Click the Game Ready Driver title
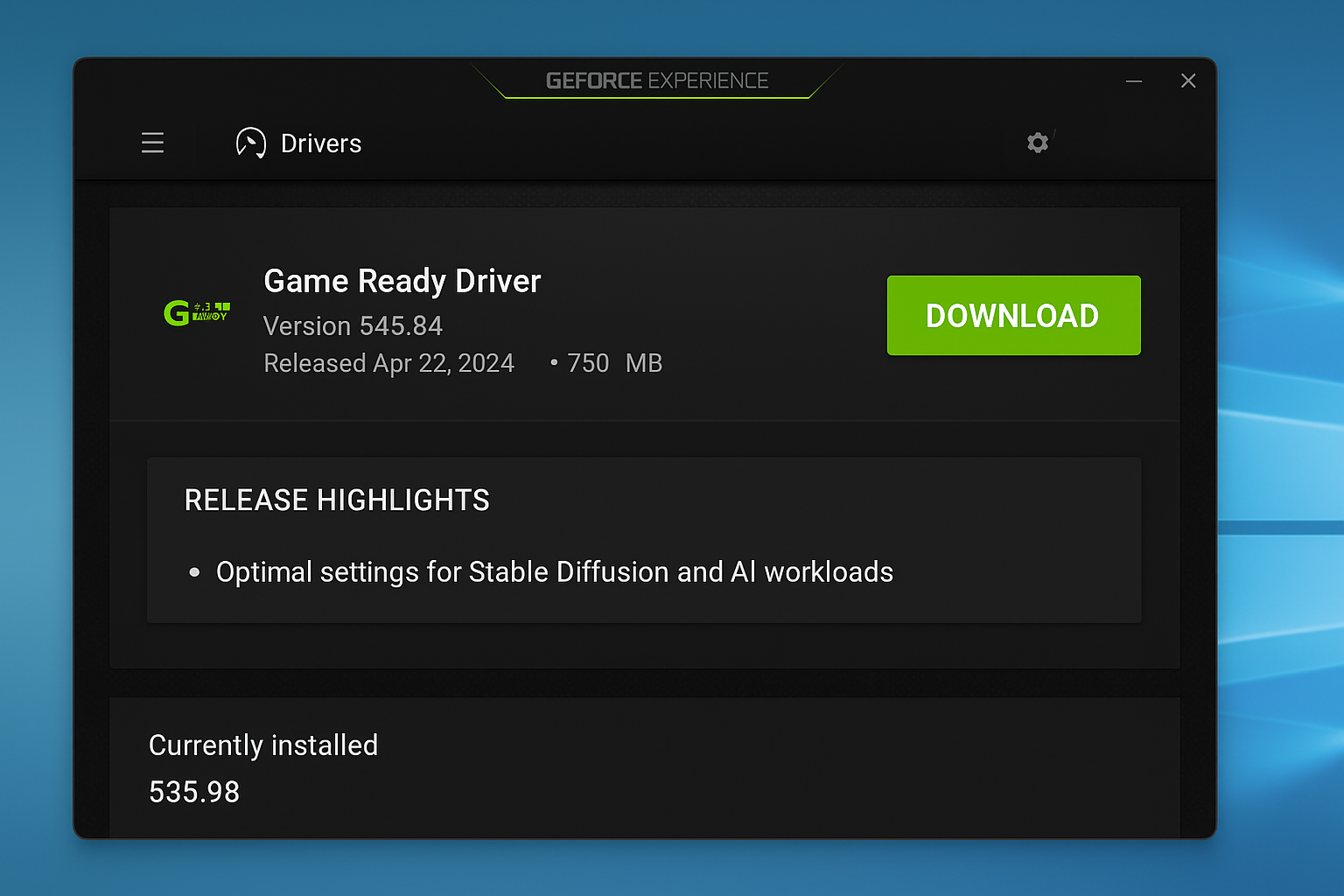 click(x=402, y=282)
